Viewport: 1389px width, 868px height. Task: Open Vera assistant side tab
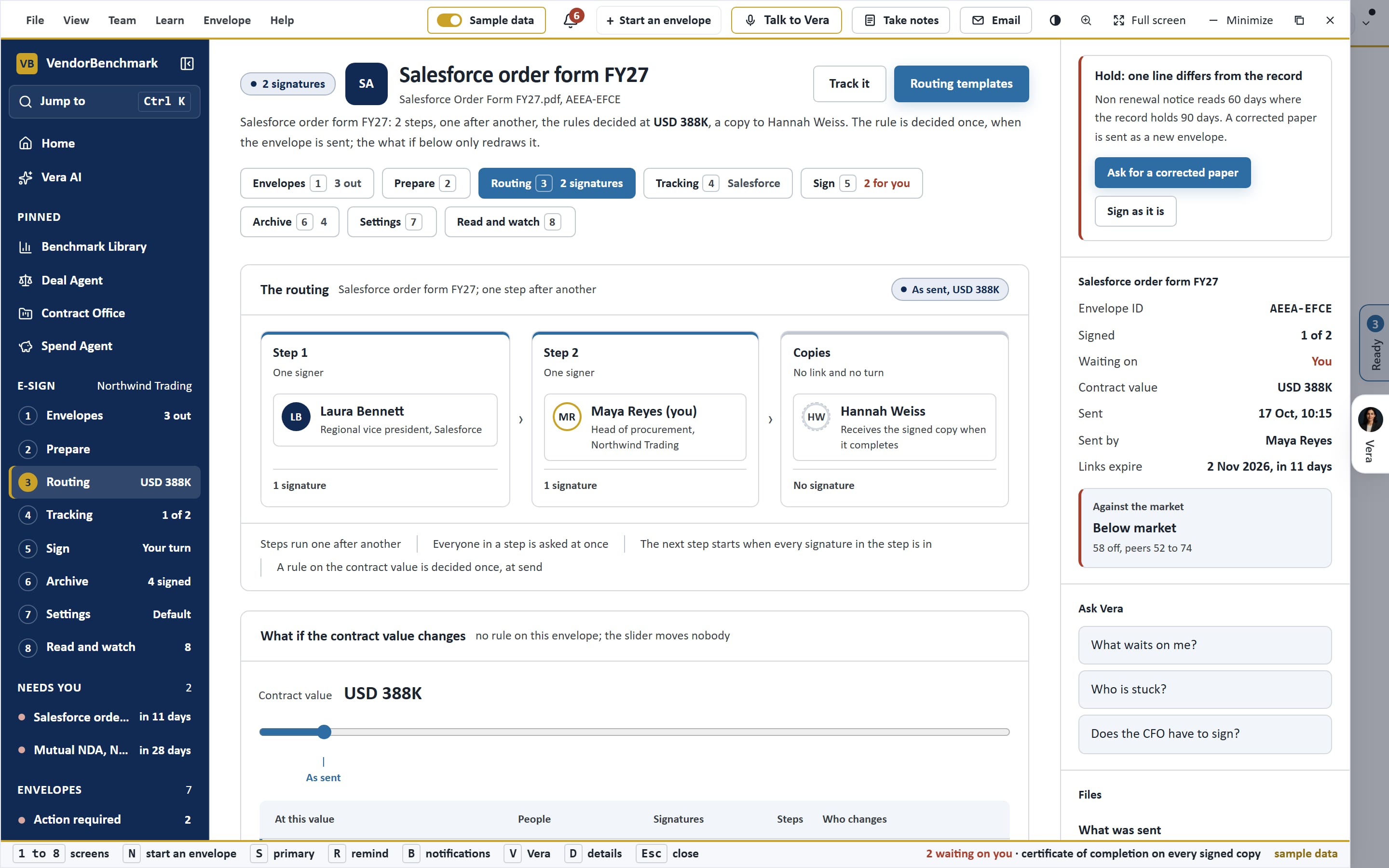pyautogui.click(x=1371, y=434)
